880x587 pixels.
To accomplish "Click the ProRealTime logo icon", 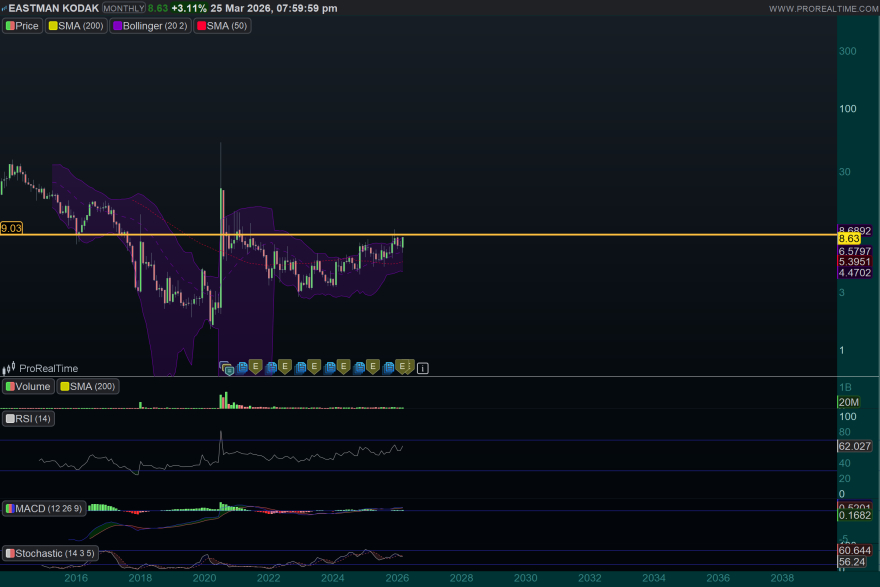I will point(8,368).
